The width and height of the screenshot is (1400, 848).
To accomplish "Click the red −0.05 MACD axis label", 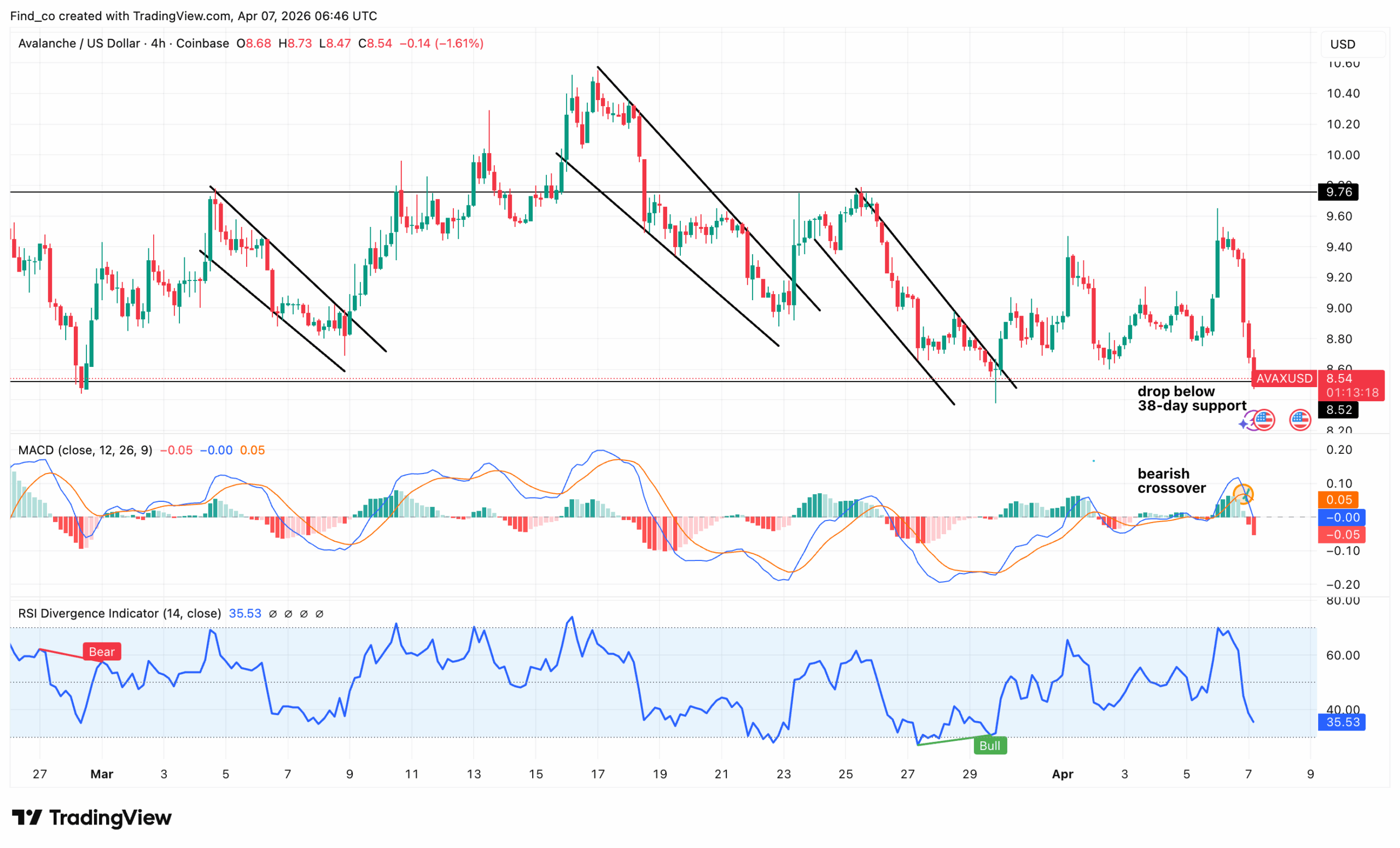I will click(x=1341, y=535).
